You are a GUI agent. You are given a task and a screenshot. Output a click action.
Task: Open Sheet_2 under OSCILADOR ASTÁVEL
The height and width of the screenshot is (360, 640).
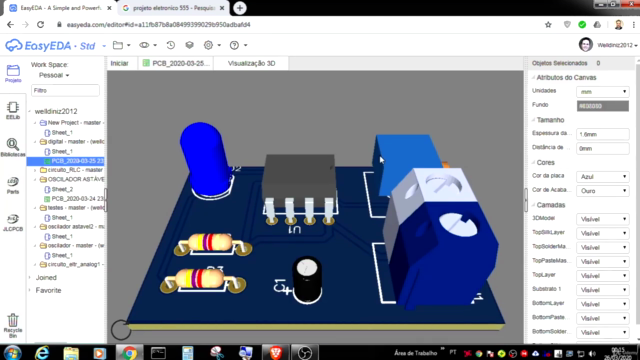62,189
